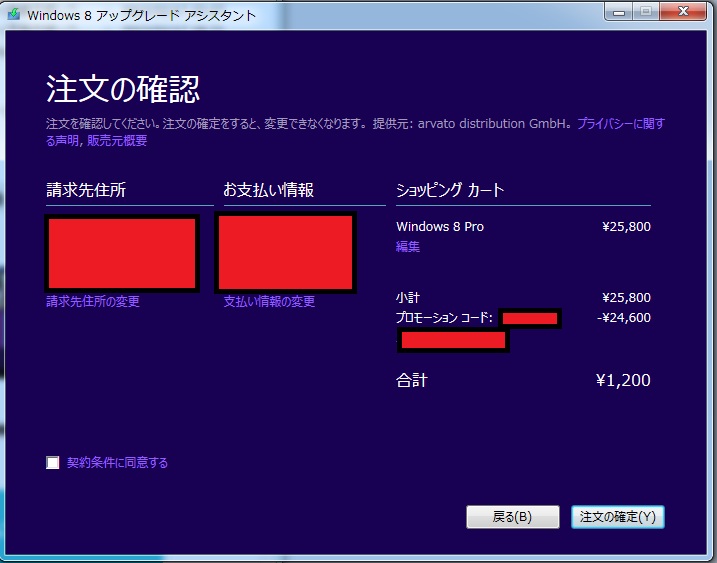The image size is (717, 563).
Task: Click the プロモーション コード label
Action: (444, 317)
